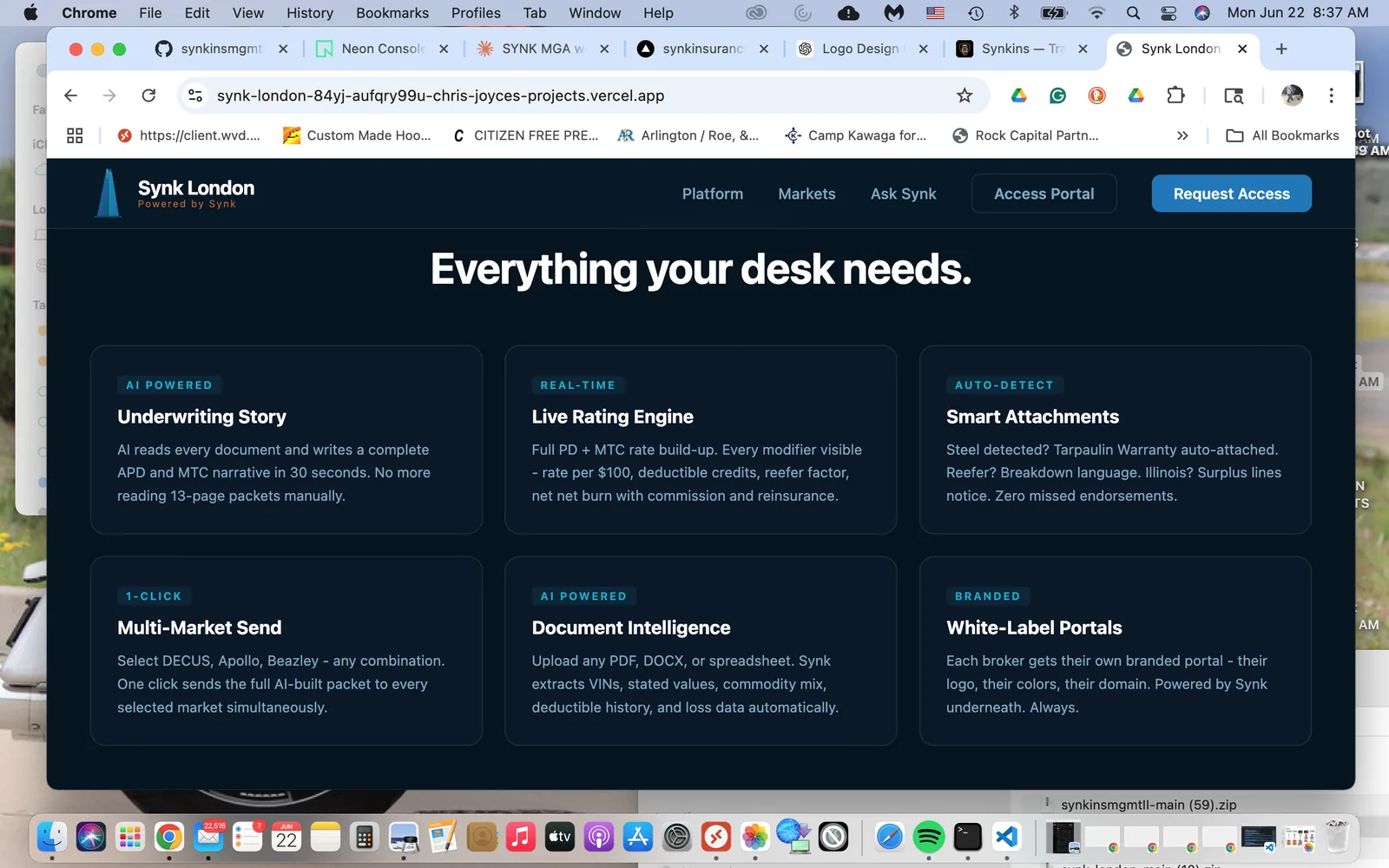The width and height of the screenshot is (1389, 868).
Task: Open Visual Studio Code from the Dock
Action: (1006, 838)
